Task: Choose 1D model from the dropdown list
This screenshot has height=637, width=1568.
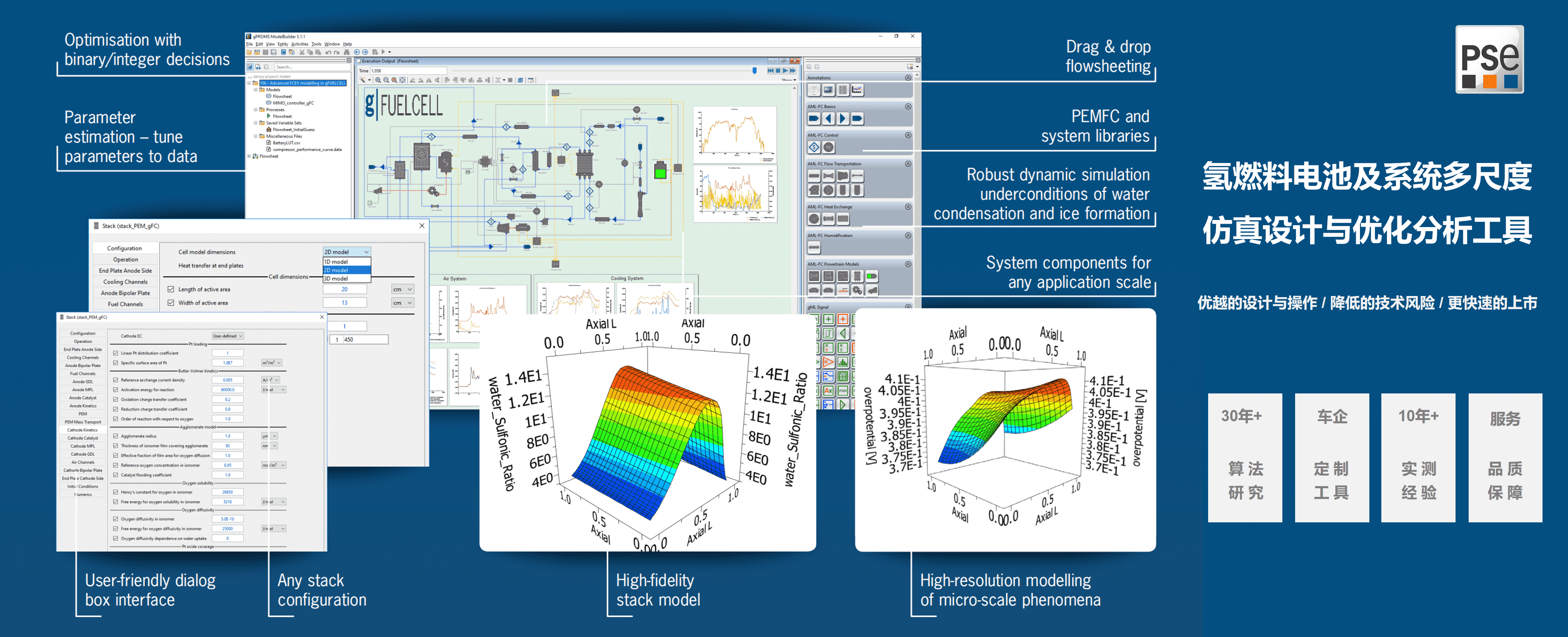Action: pyautogui.click(x=346, y=262)
